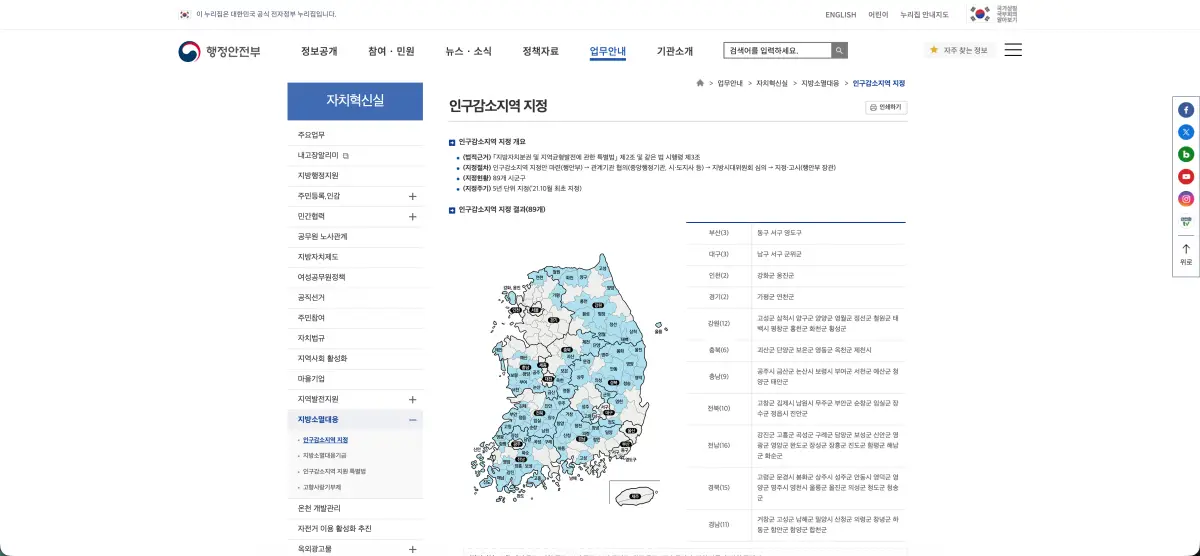
Task: Click the home icon in breadcrumb
Action: pos(700,83)
